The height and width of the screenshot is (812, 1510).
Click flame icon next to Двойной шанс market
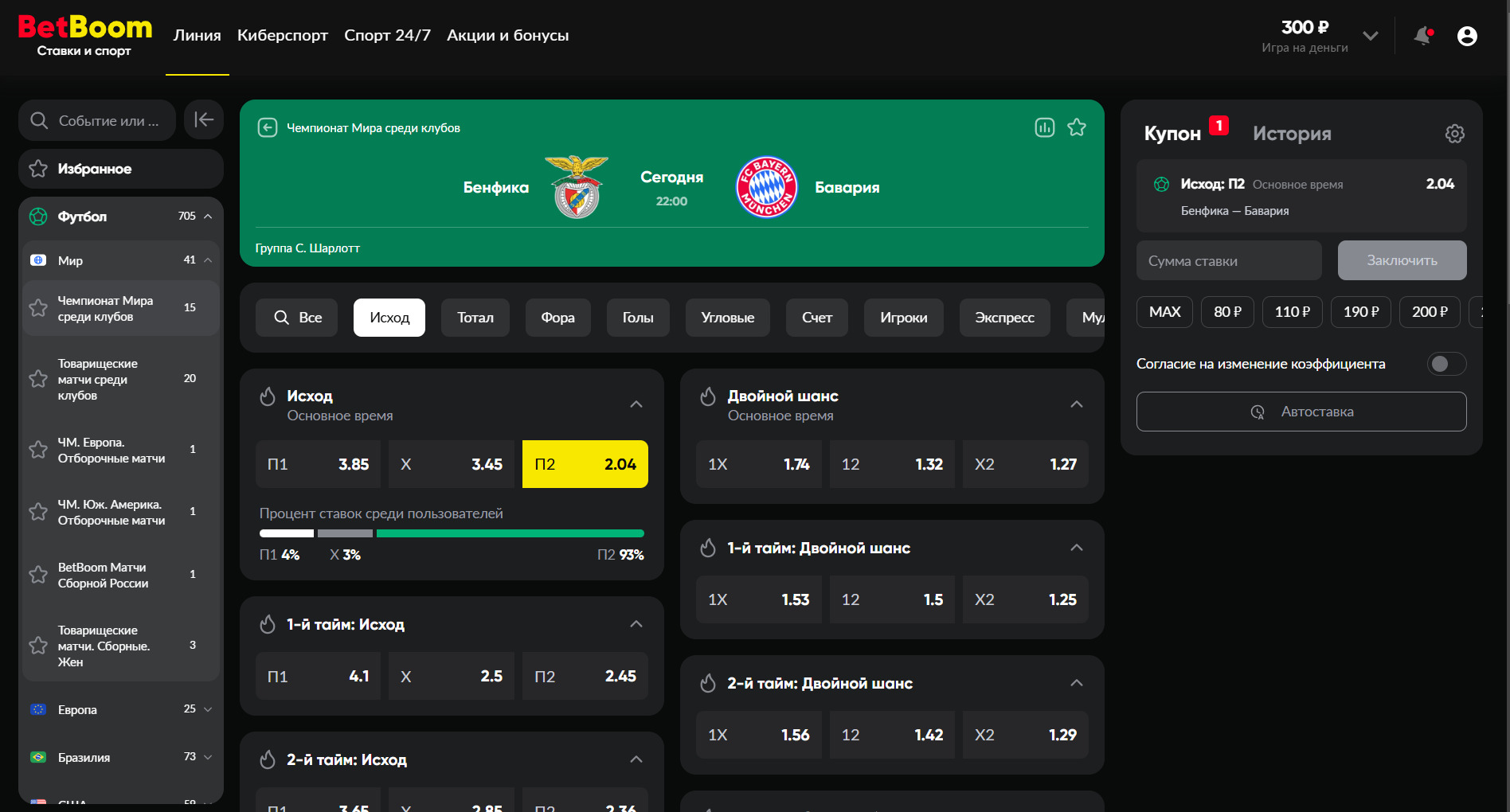(708, 396)
